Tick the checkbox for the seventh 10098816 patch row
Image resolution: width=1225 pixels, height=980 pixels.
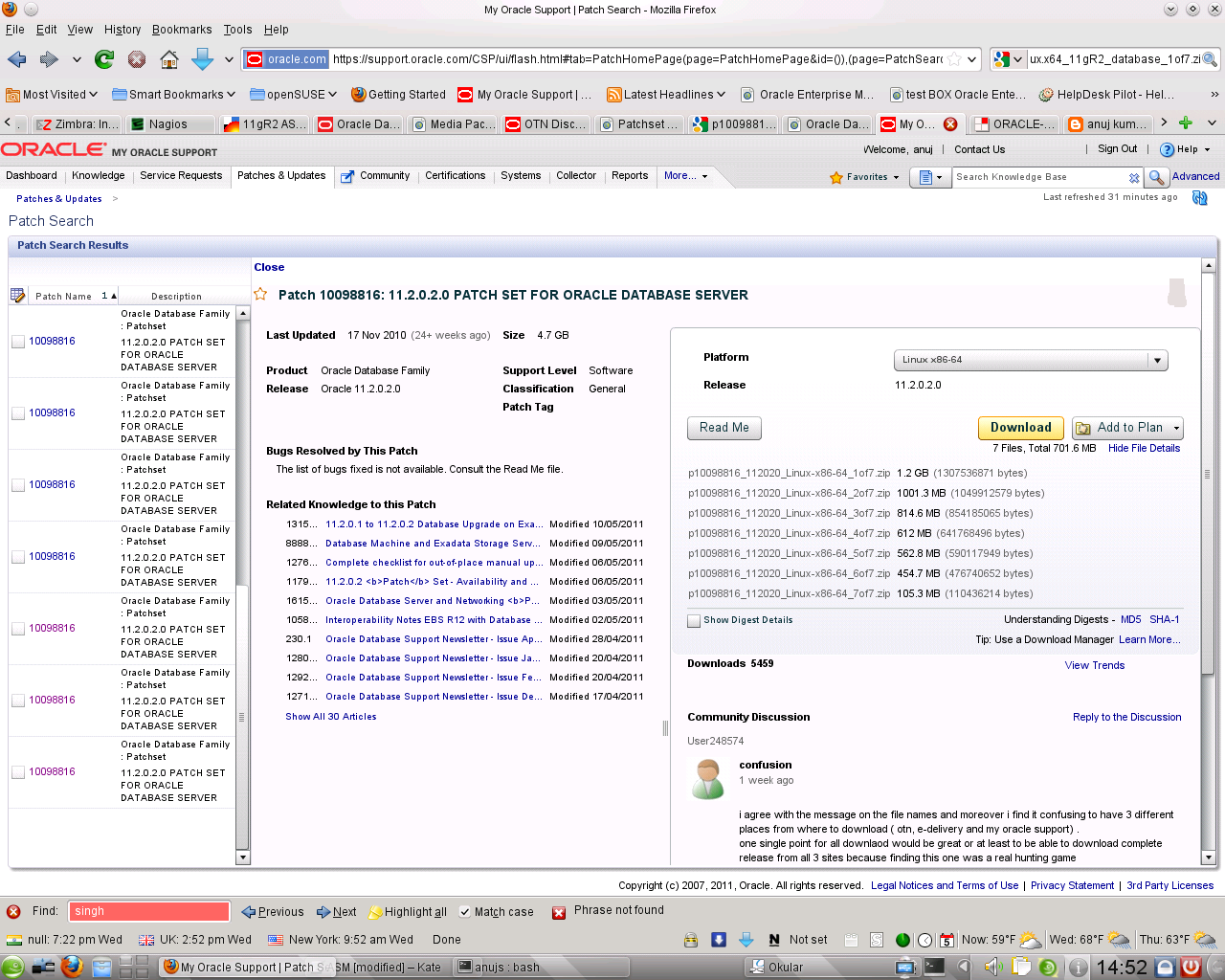click(x=18, y=772)
